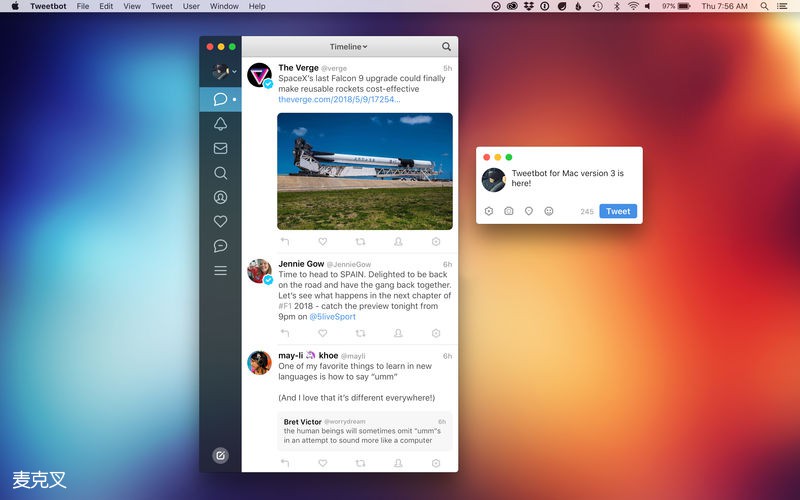Open Wi-Fi status in menu bar
800x500 pixels.
(x=633, y=6)
